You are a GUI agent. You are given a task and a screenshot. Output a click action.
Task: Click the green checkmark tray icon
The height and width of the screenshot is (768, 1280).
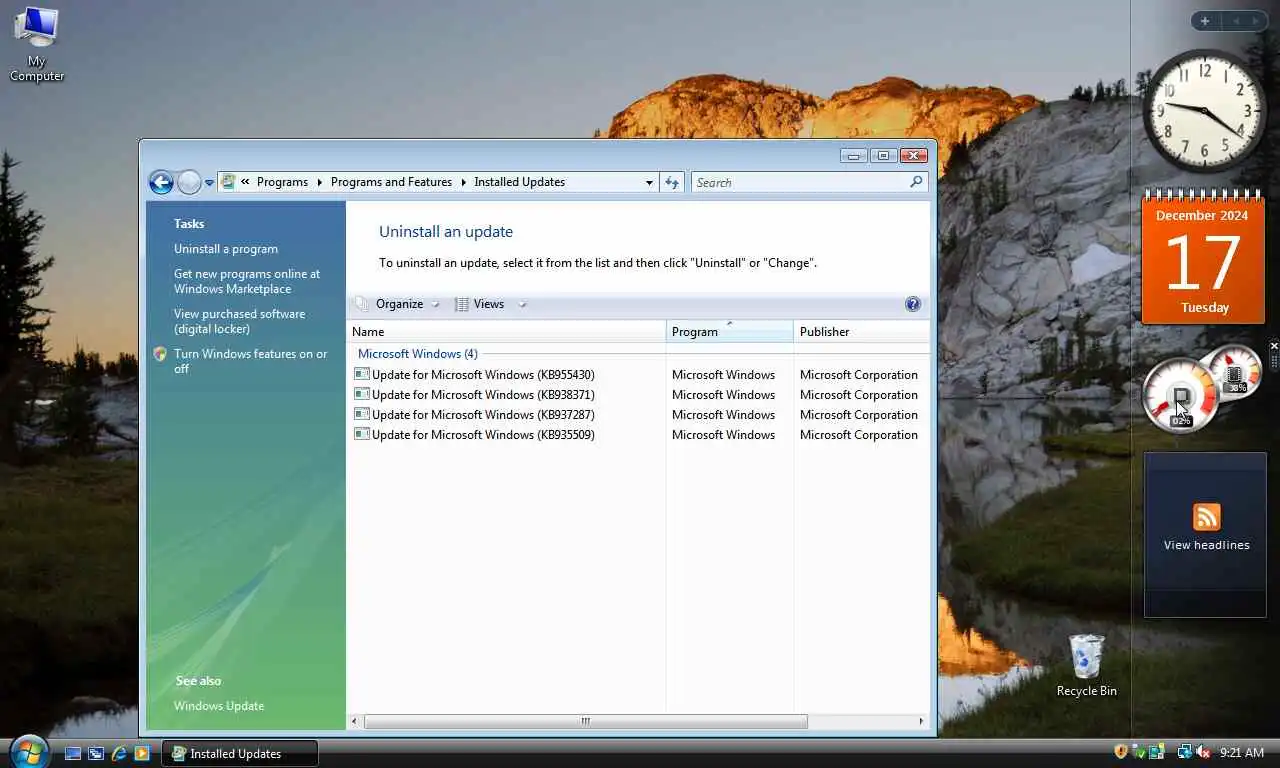[x=1139, y=752]
